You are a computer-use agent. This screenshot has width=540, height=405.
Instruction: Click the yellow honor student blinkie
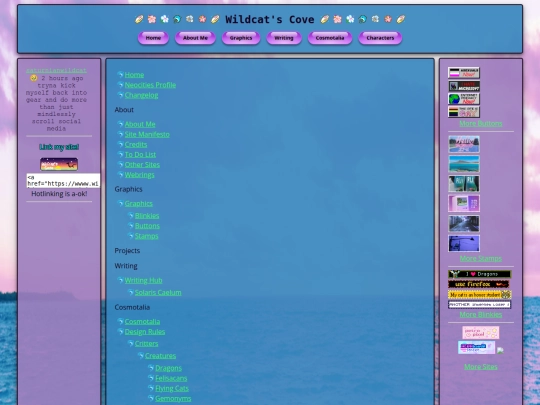[479, 294]
